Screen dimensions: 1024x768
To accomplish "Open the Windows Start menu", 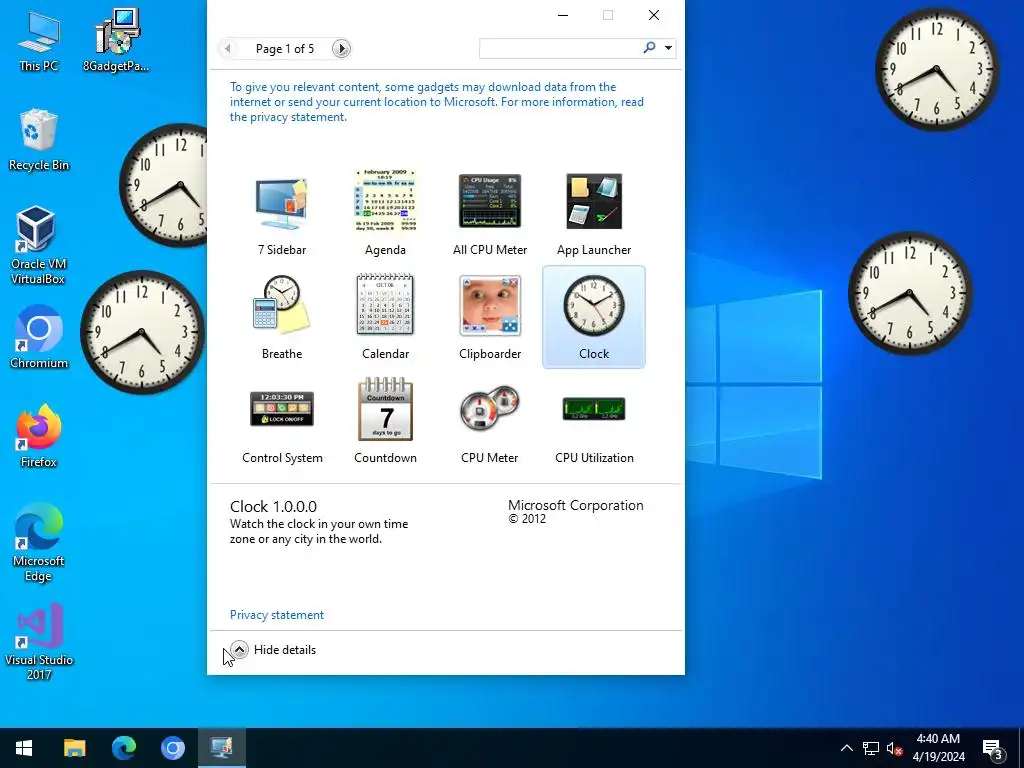I will pos(24,748).
